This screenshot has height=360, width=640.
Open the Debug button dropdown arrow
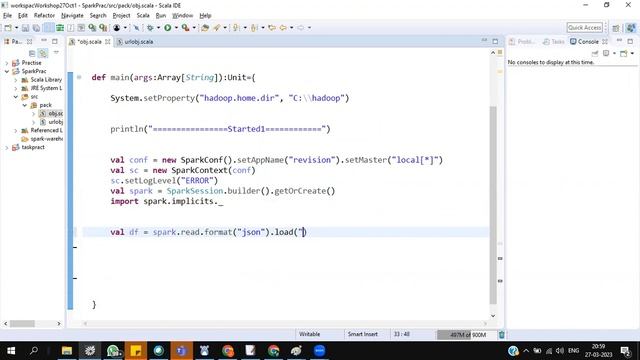tap(158, 28)
